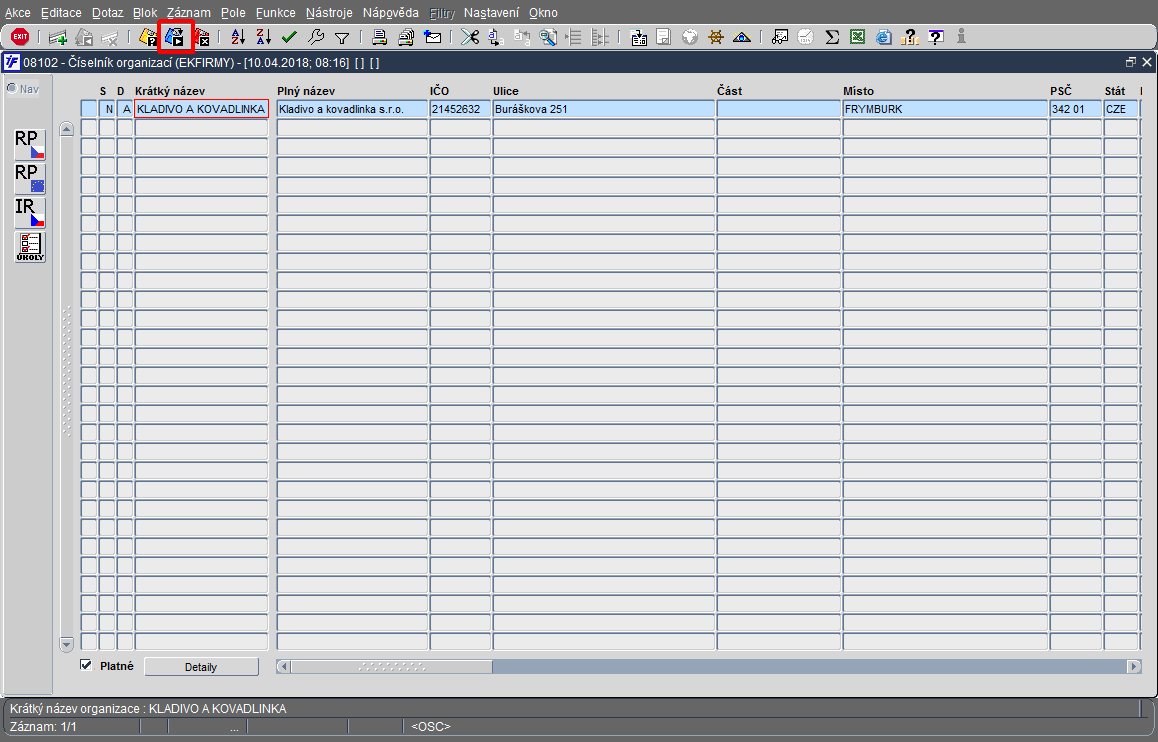Screen dimensions: 1158x742
Task: Click the envelope send mail icon
Action: click(433, 37)
